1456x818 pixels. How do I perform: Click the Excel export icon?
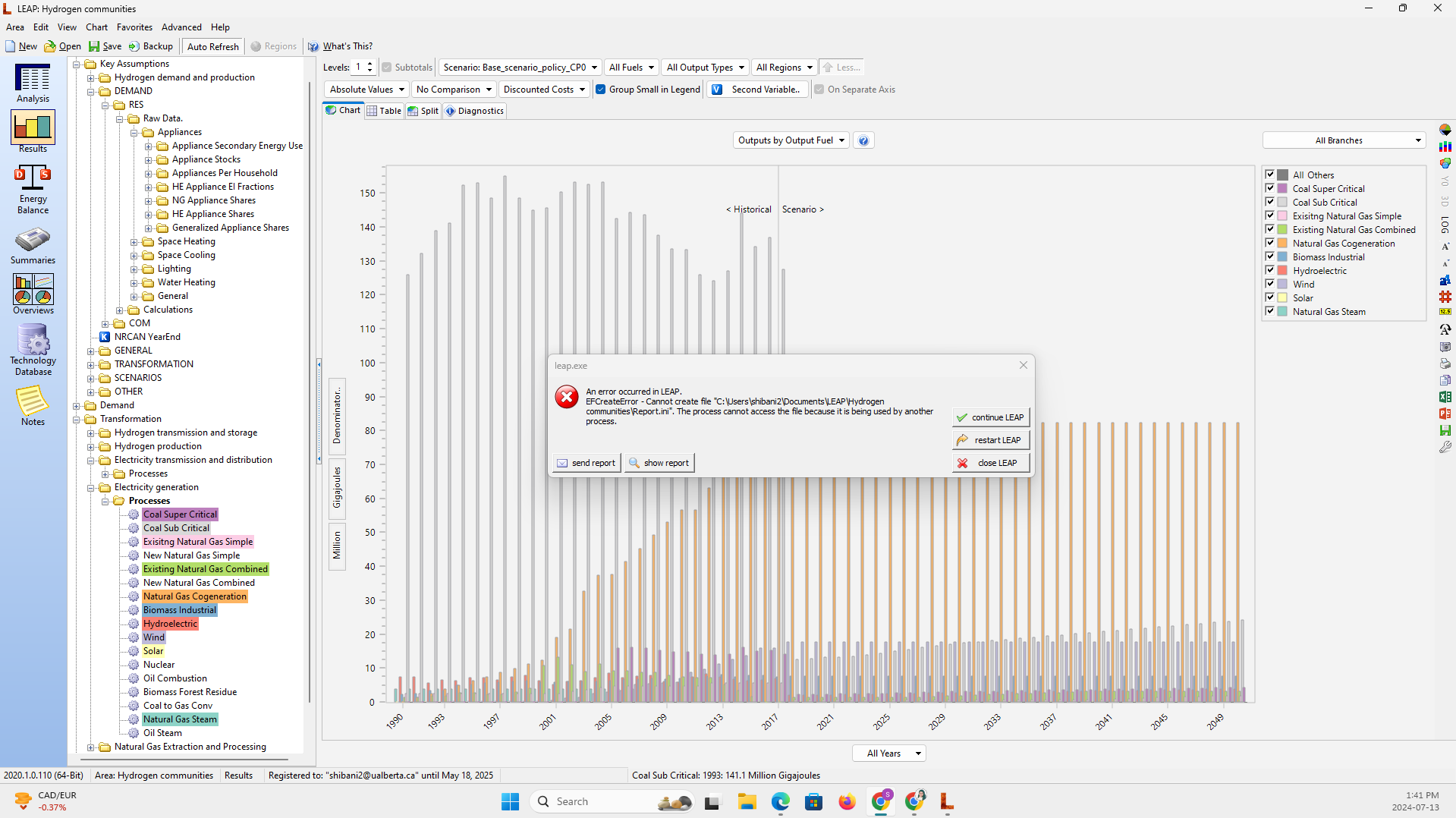(1445, 397)
